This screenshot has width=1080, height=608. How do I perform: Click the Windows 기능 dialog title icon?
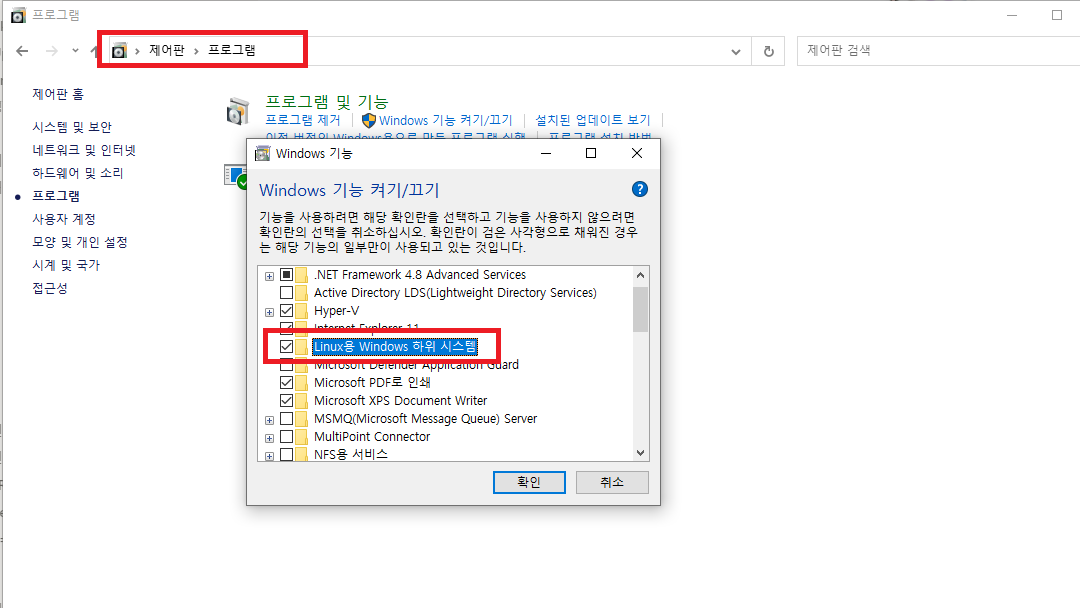(x=262, y=154)
